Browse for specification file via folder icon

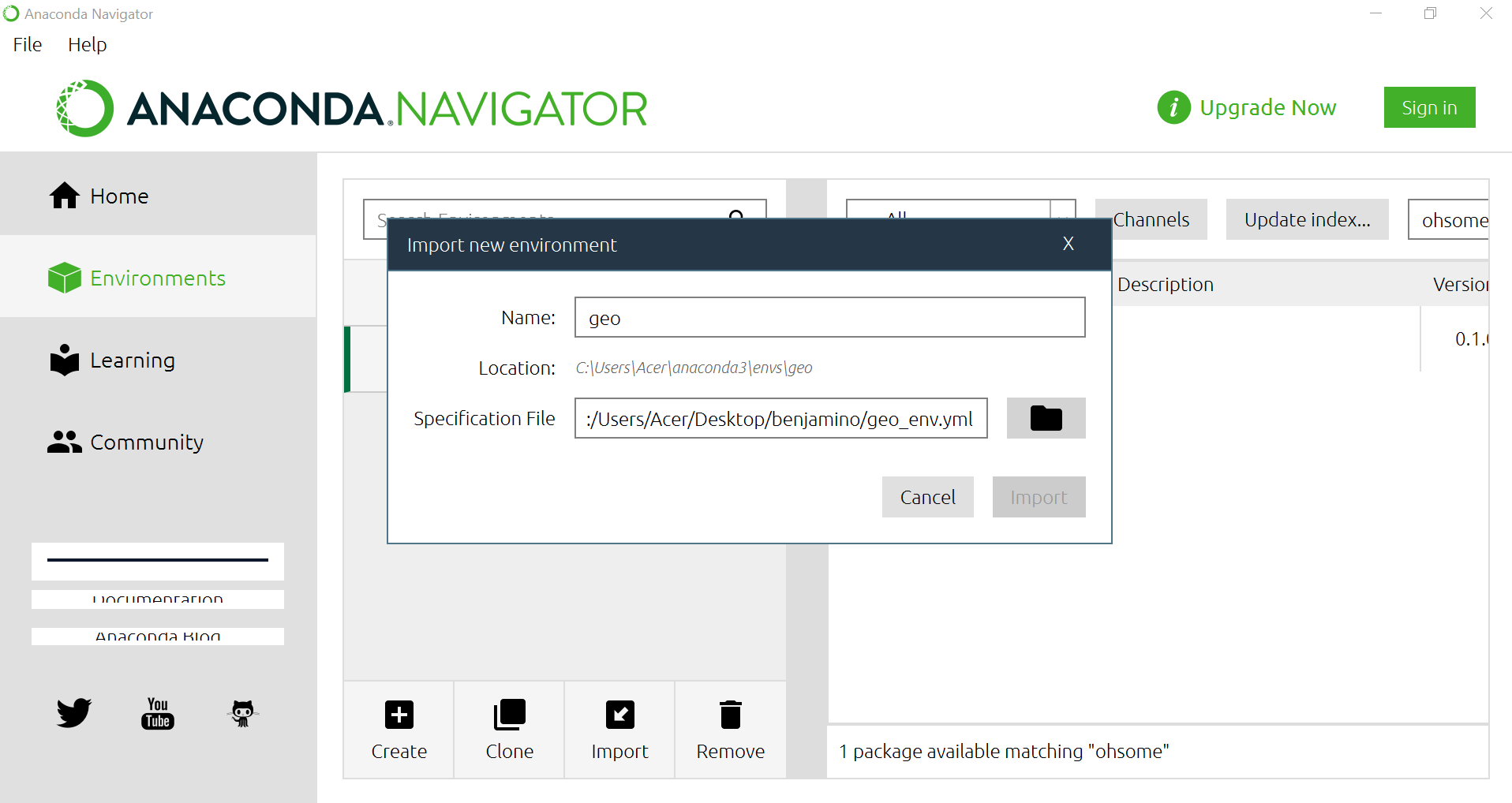[1046, 418]
